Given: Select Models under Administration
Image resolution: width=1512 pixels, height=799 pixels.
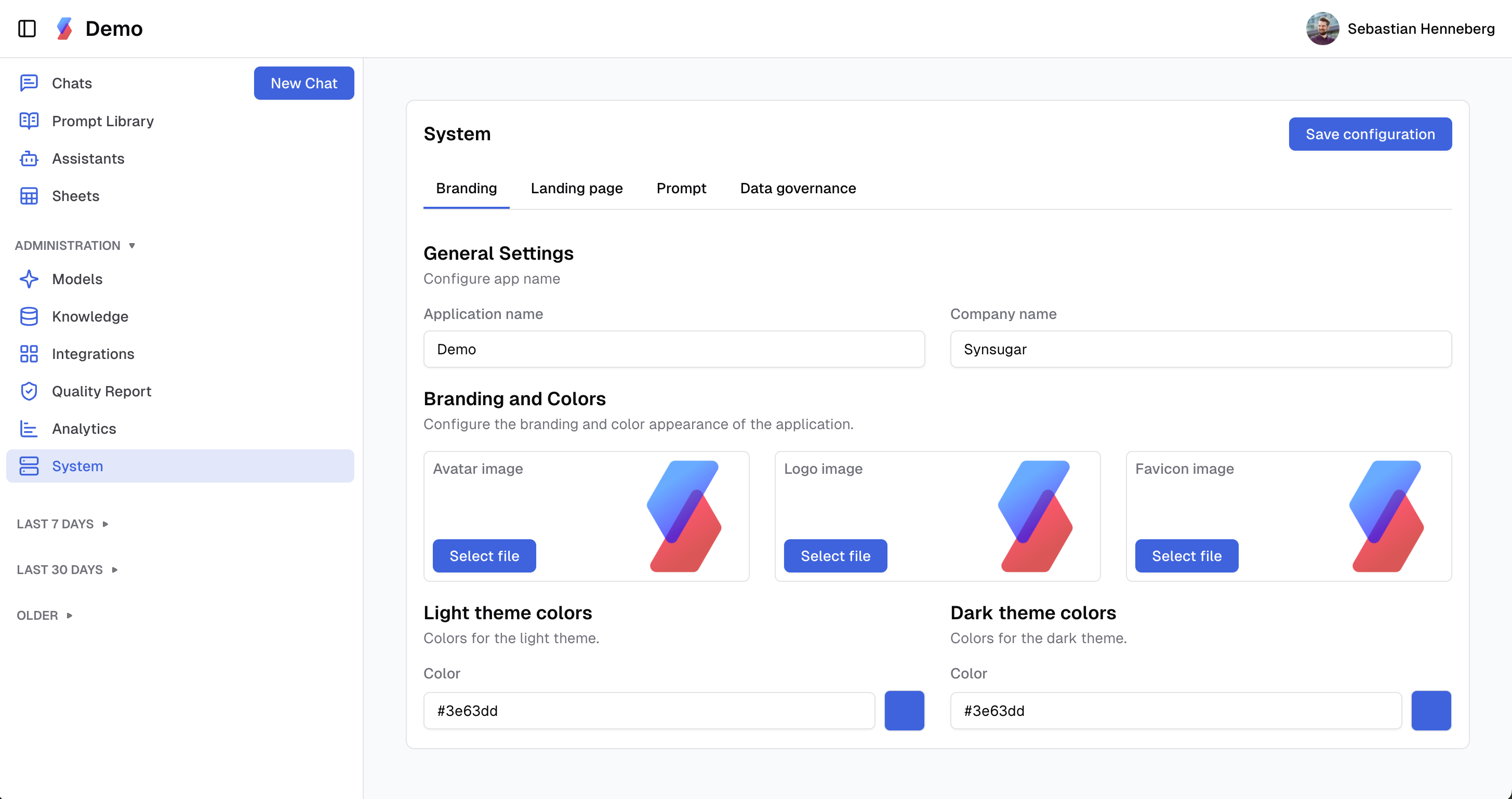Looking at the screenshot, I should tap(77, 279).
